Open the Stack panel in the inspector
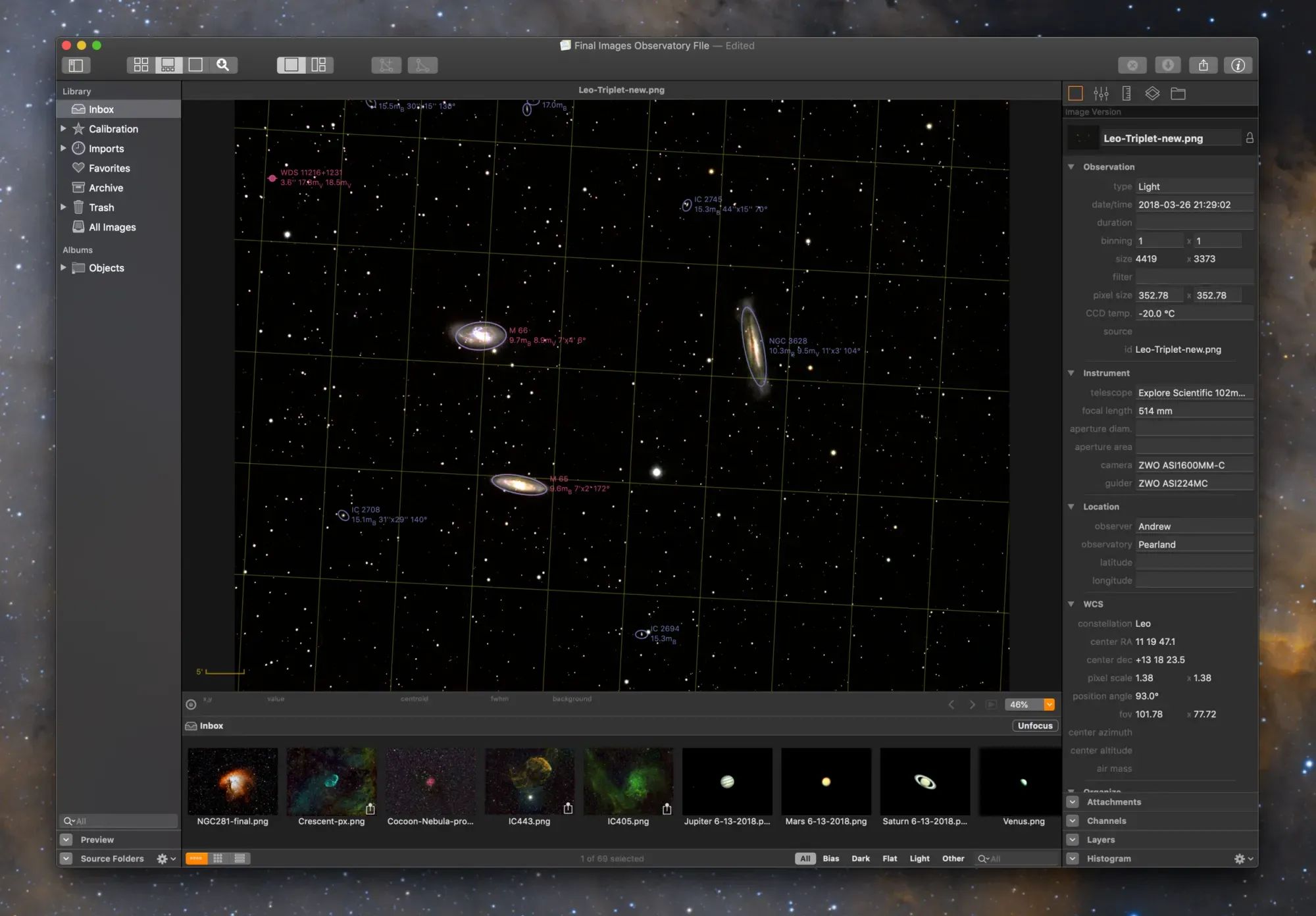 (x=1152, y=93)
